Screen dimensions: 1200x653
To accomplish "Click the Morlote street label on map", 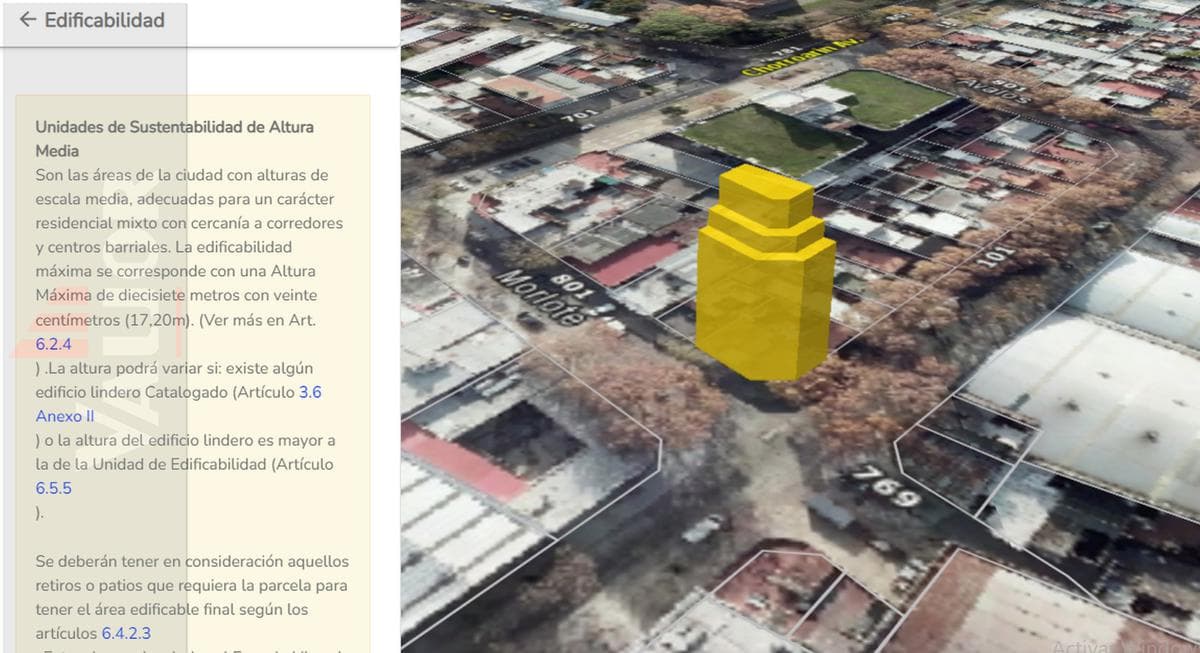I will click(540, 298).
